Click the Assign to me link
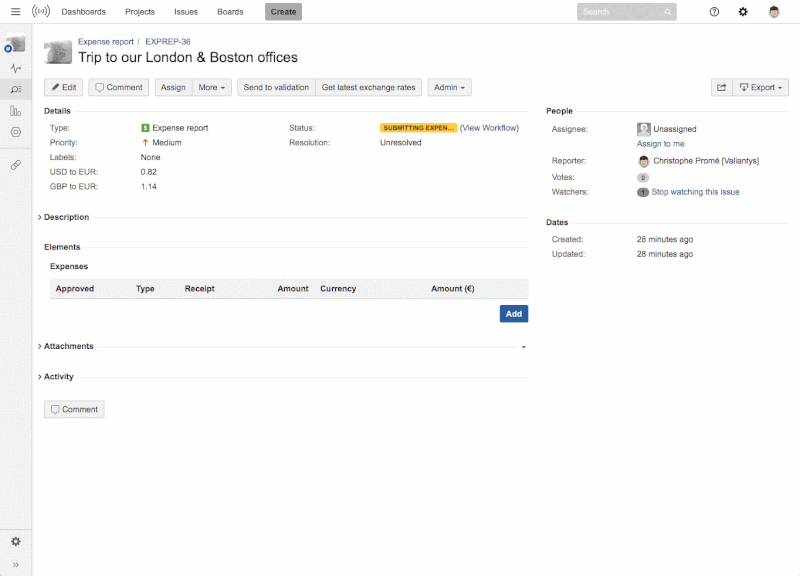This screenshot has height=576, width=800. coord(660,142)
